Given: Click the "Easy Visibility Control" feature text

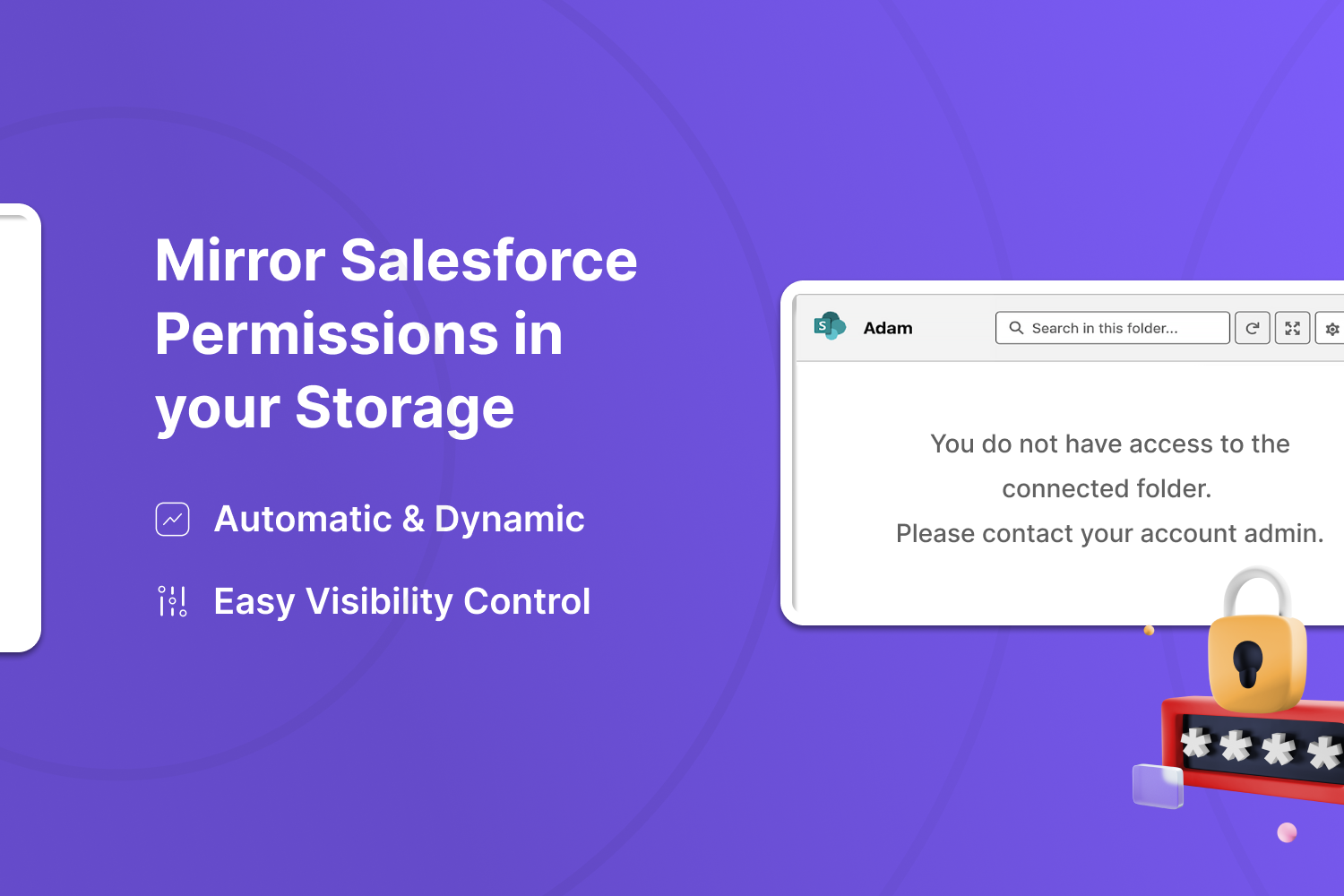Looking at the screenshot, I should [x=401, y=601].
